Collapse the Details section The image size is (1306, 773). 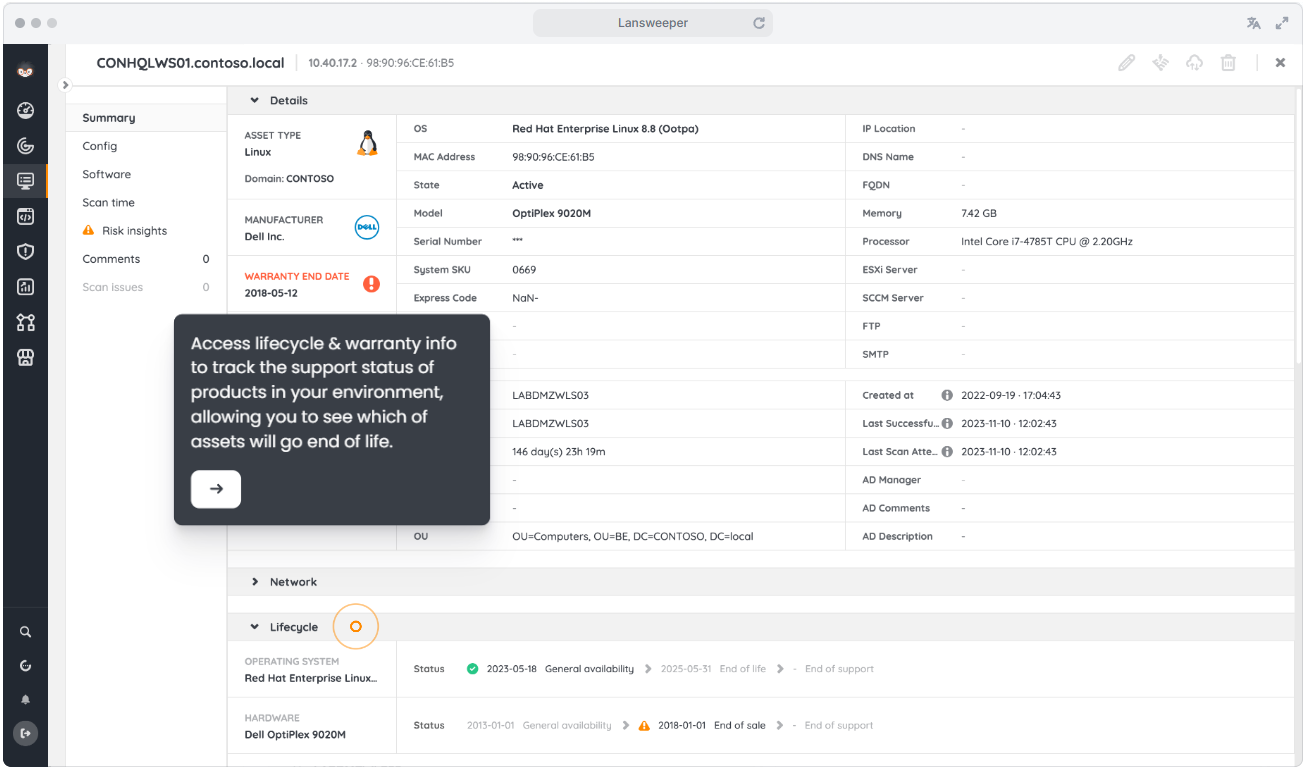coord(254,100)
